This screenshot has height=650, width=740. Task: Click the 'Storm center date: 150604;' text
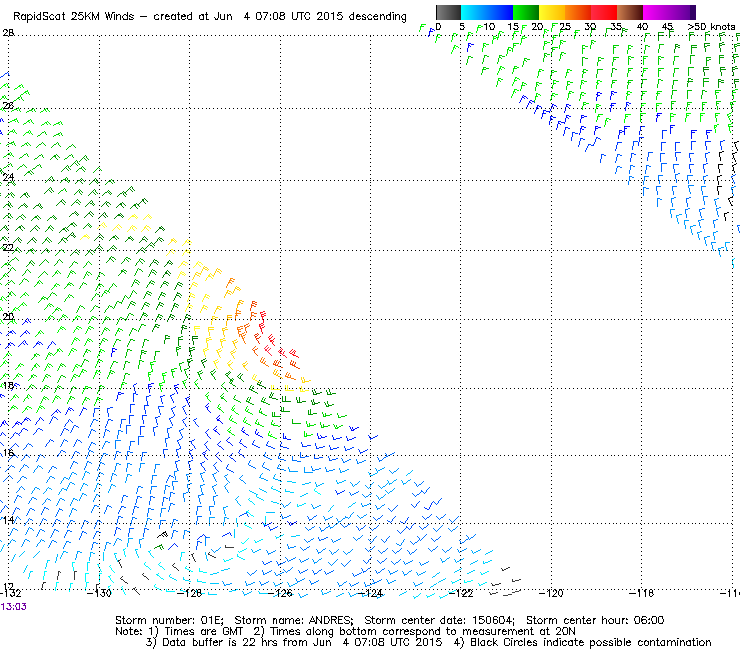click(439, 620)
